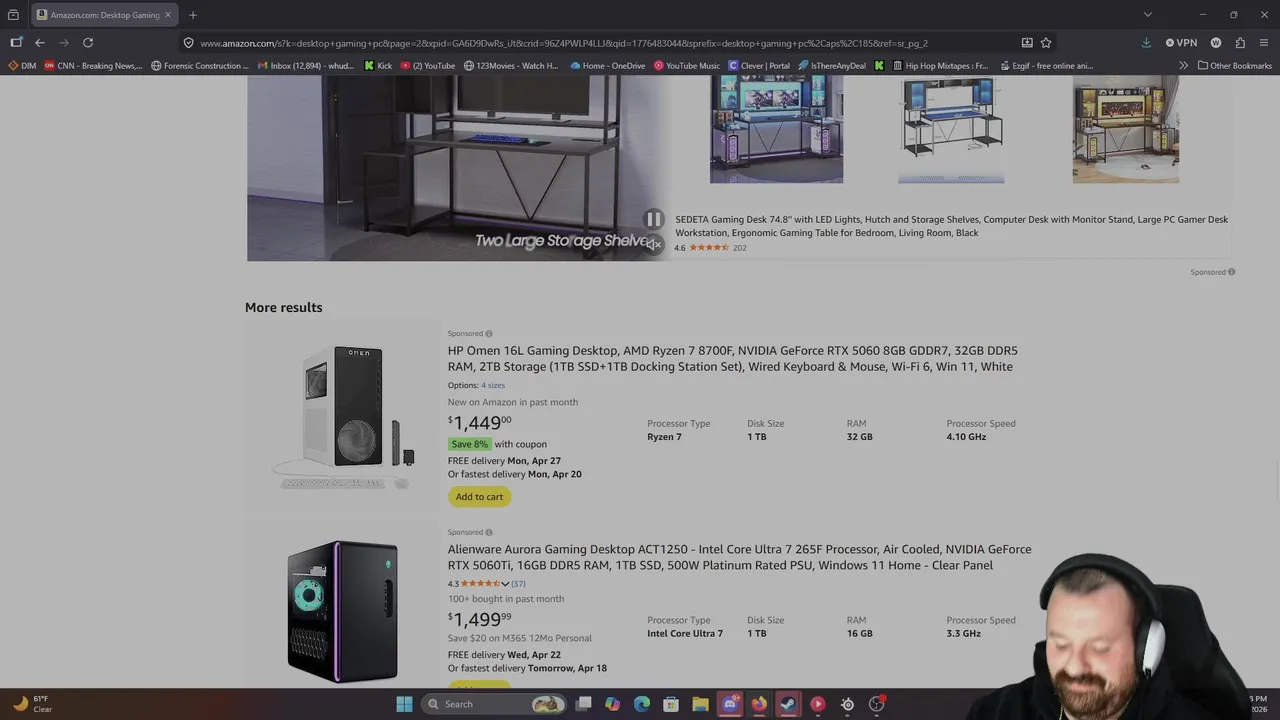Open the Alienware (37) reviews link

[518, 584]
